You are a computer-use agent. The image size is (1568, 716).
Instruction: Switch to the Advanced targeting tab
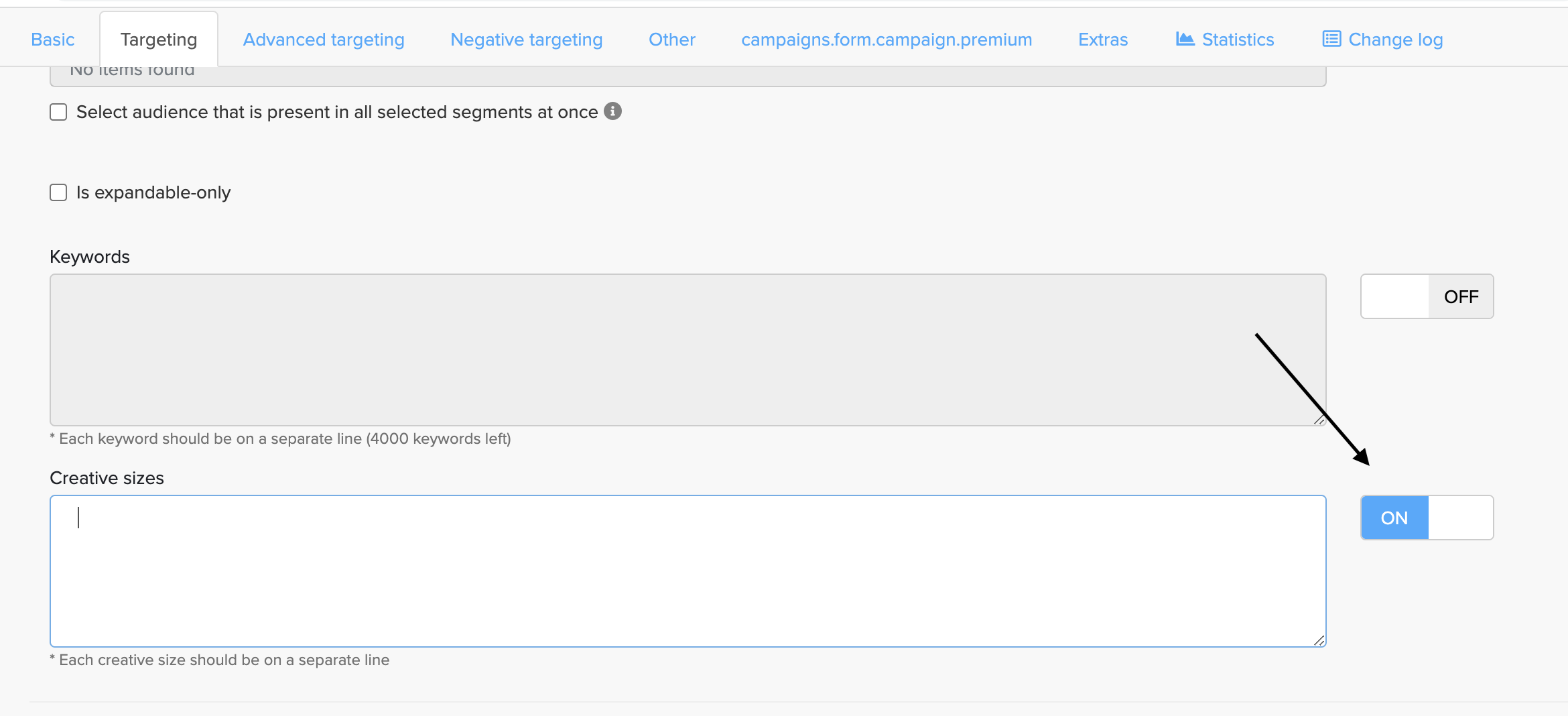pos(324,40)
